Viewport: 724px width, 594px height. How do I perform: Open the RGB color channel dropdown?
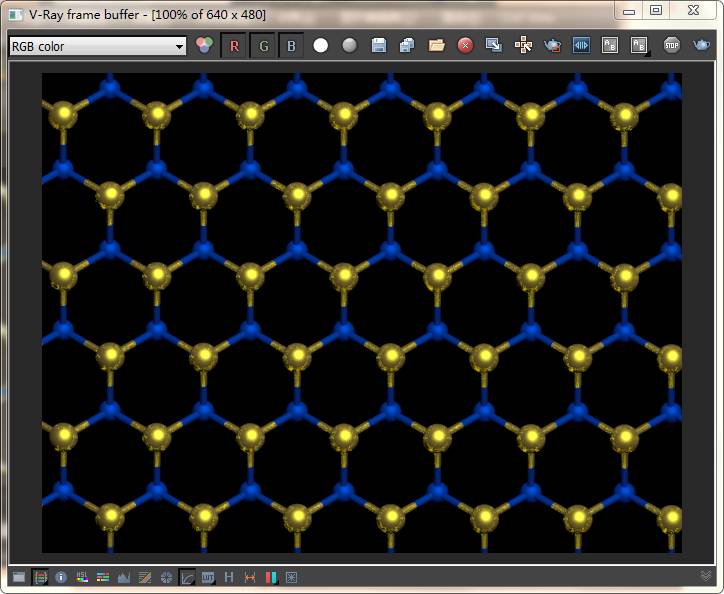coord(97,46)
